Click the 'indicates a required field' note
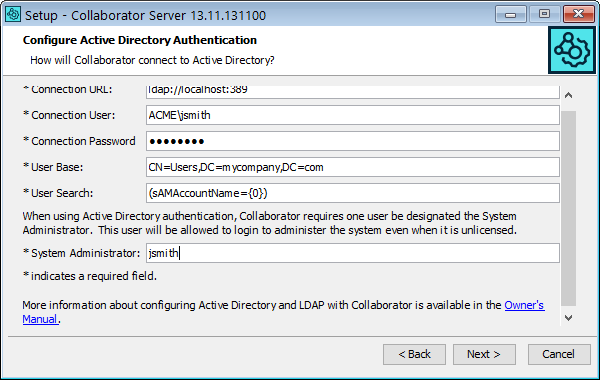The height and width of the screenshot is (380, 600). (x=90, y=276)
